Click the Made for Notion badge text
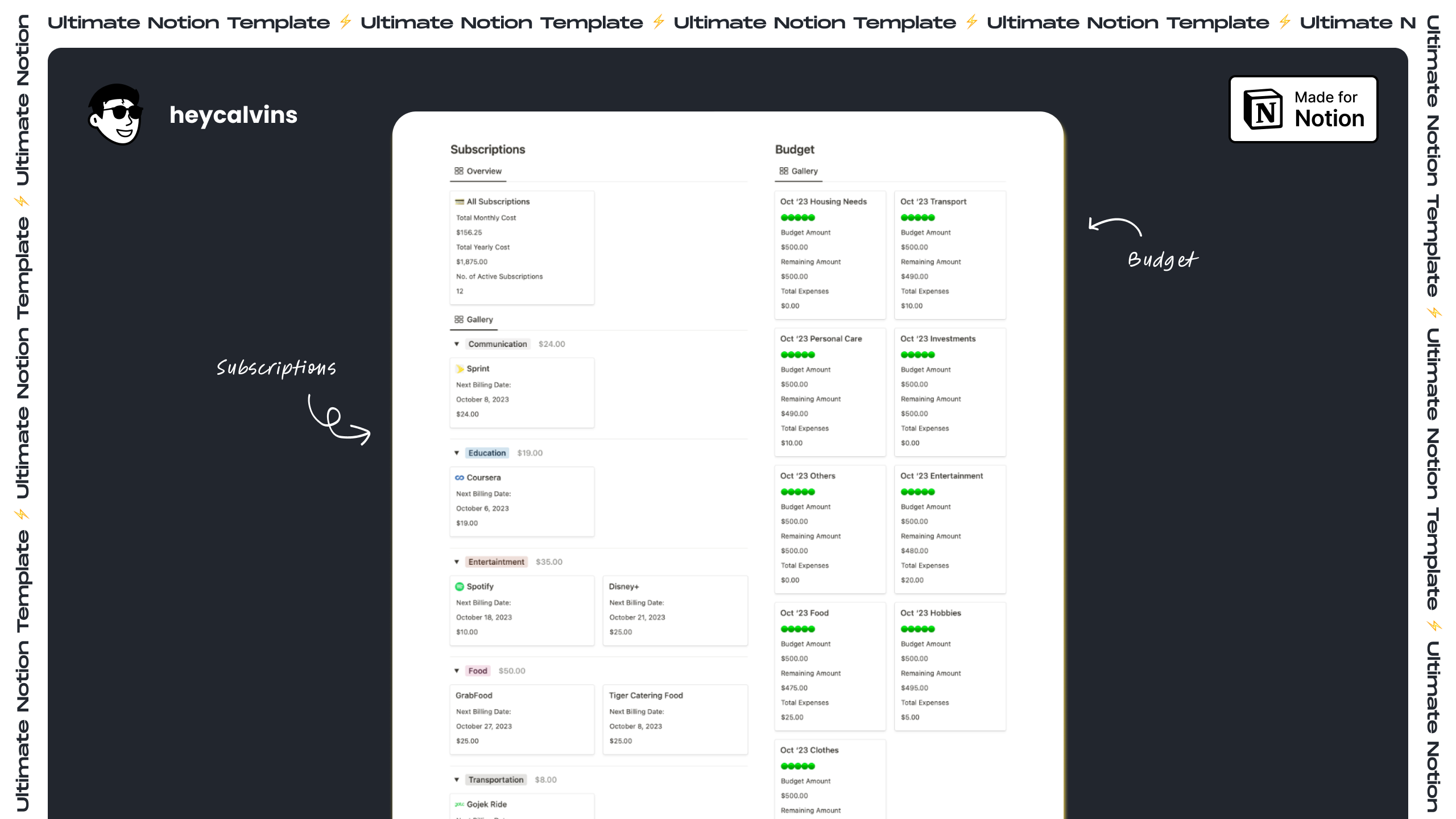Viewport: 1456px width, 819px height. point(1329,109)
